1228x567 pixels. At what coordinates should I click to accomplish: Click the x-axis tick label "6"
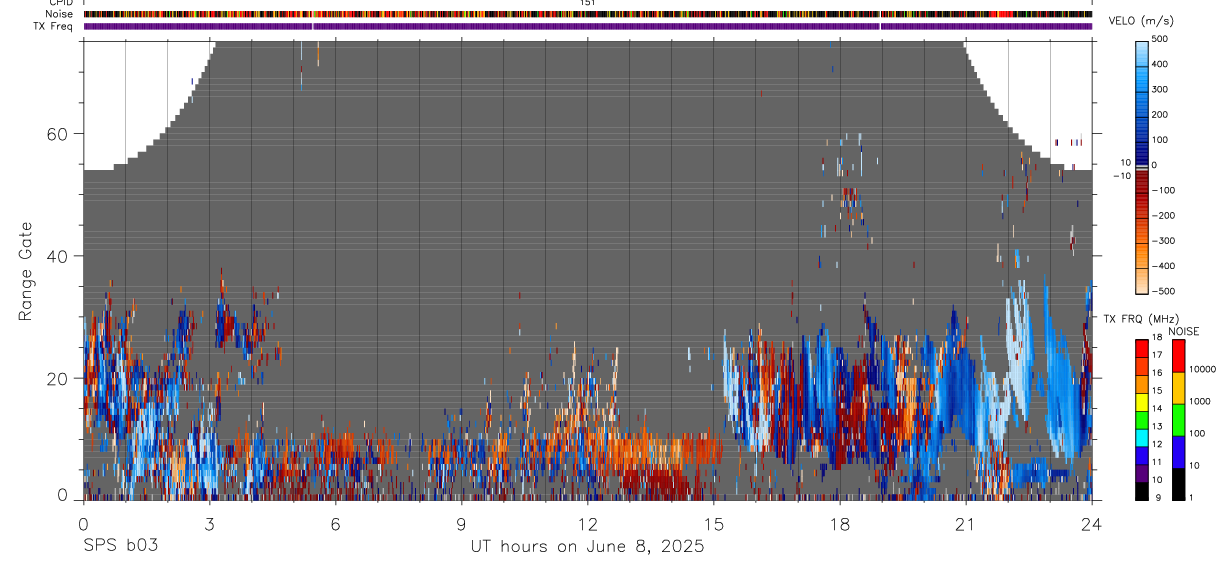click(335, 523)
